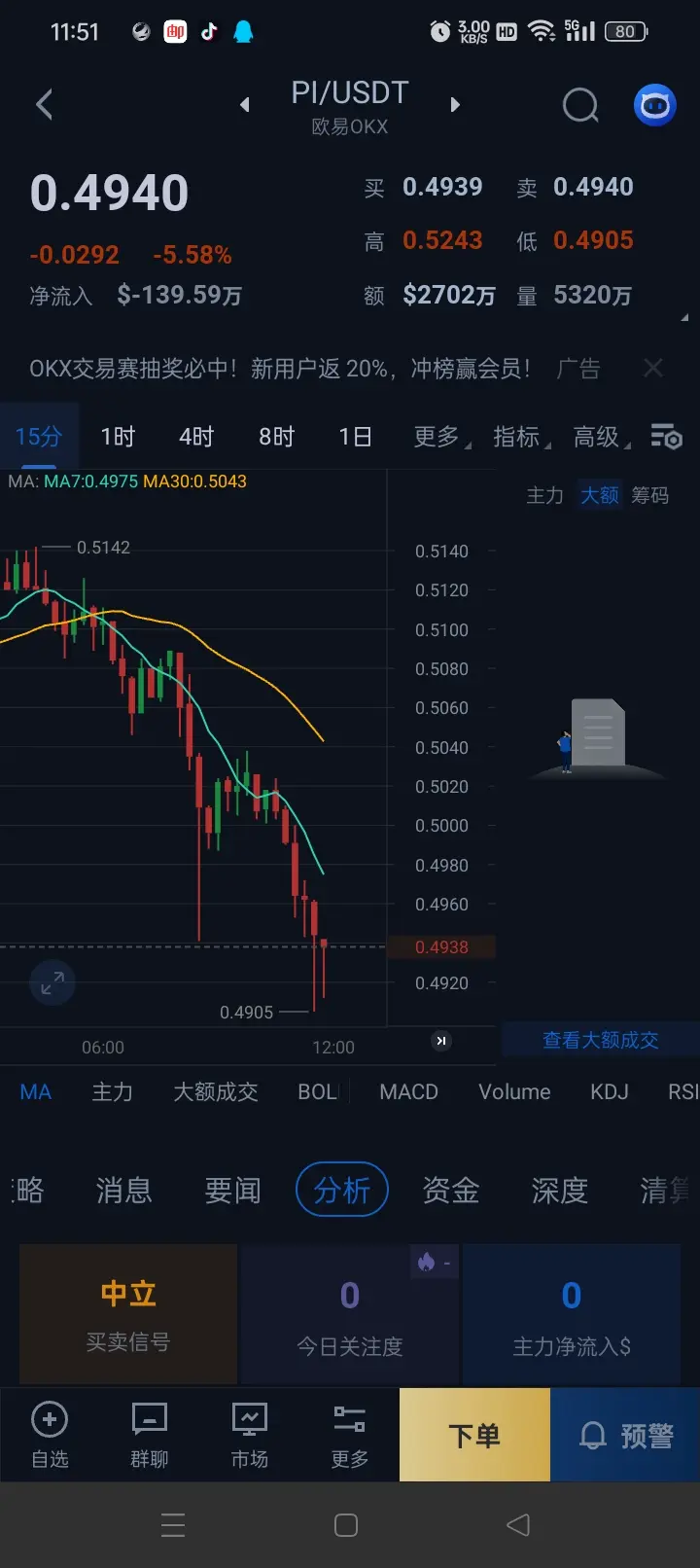The image size is (700, 1568).
Task: Toggle 大额成交 indicator
Action: [216, 1091]
